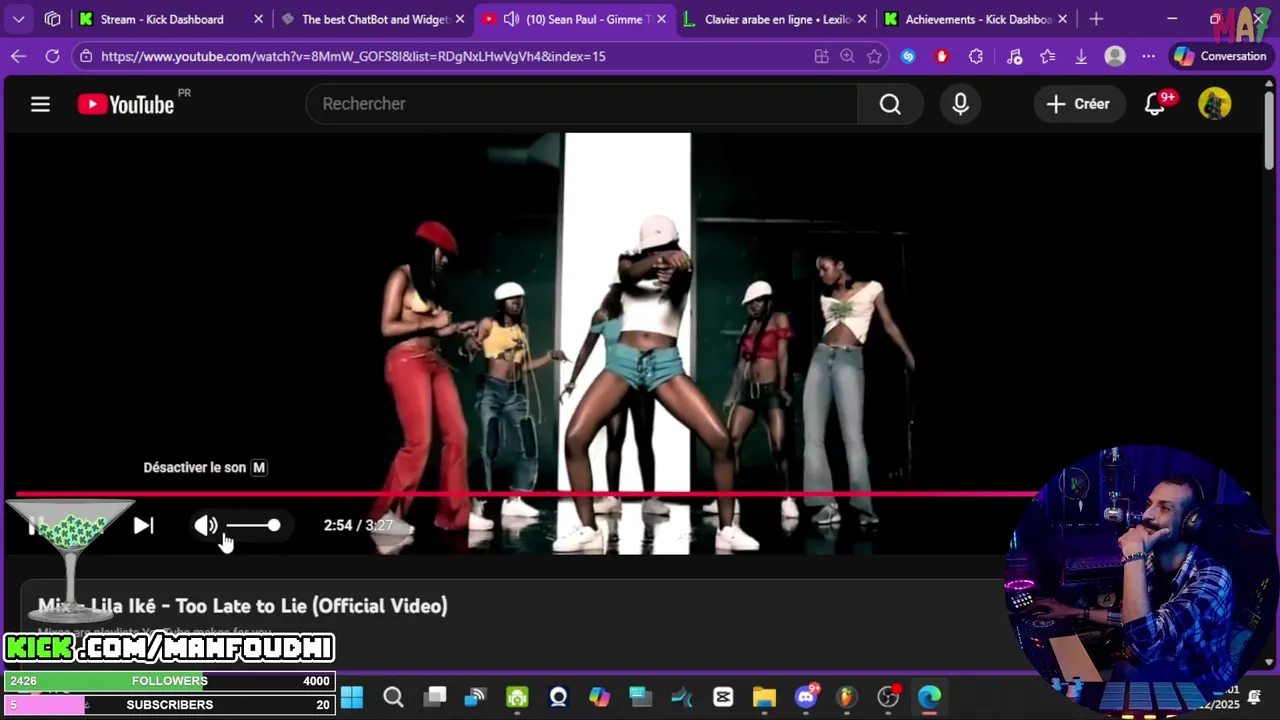1280x720 pixels.
Task: Open the media control music note button
Action: point(1014,57)
